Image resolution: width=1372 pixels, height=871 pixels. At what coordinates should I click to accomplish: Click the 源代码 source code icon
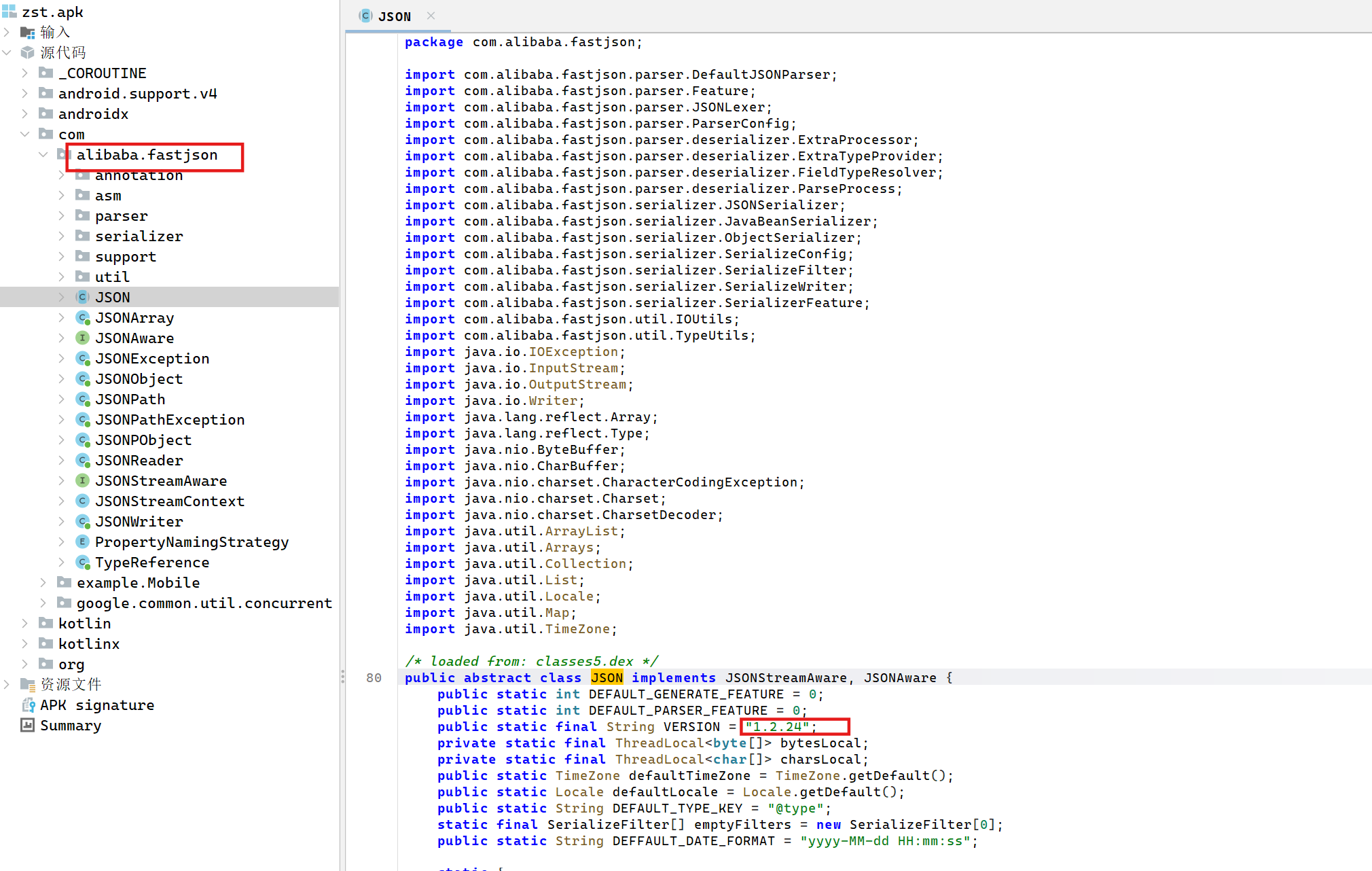point(28,52)
